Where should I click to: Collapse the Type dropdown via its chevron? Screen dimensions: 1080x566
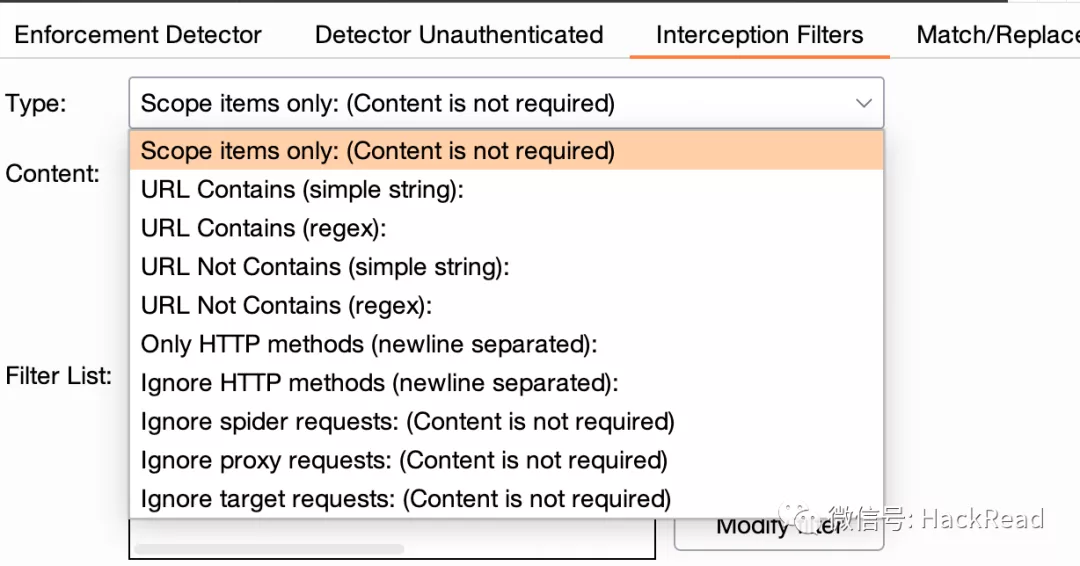[863, 103]
